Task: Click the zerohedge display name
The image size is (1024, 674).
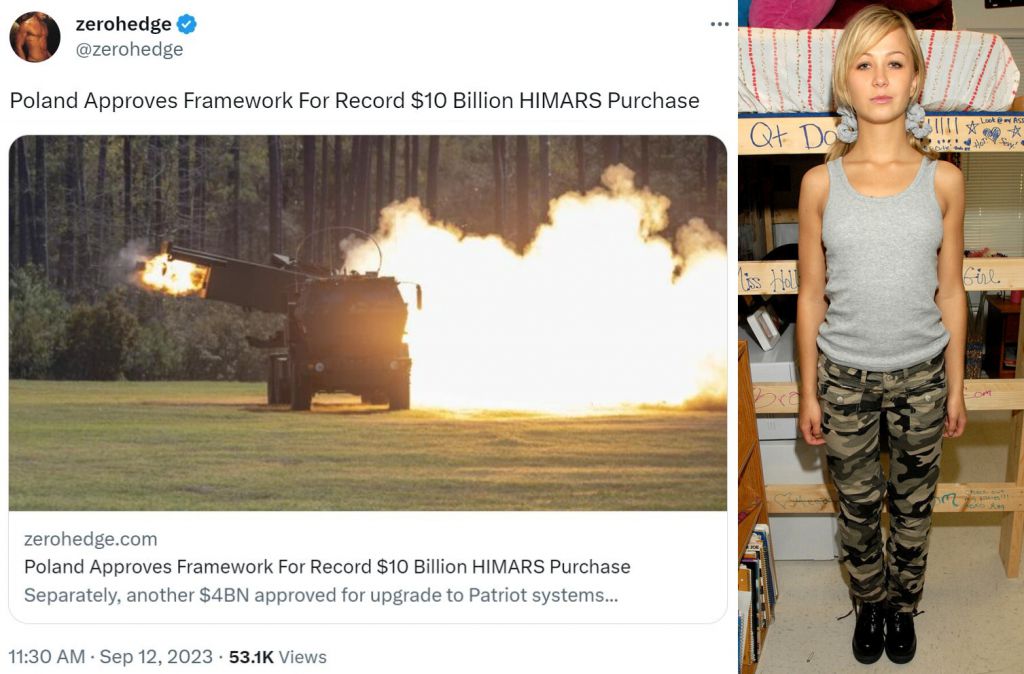Action: [x=123, y=24]
